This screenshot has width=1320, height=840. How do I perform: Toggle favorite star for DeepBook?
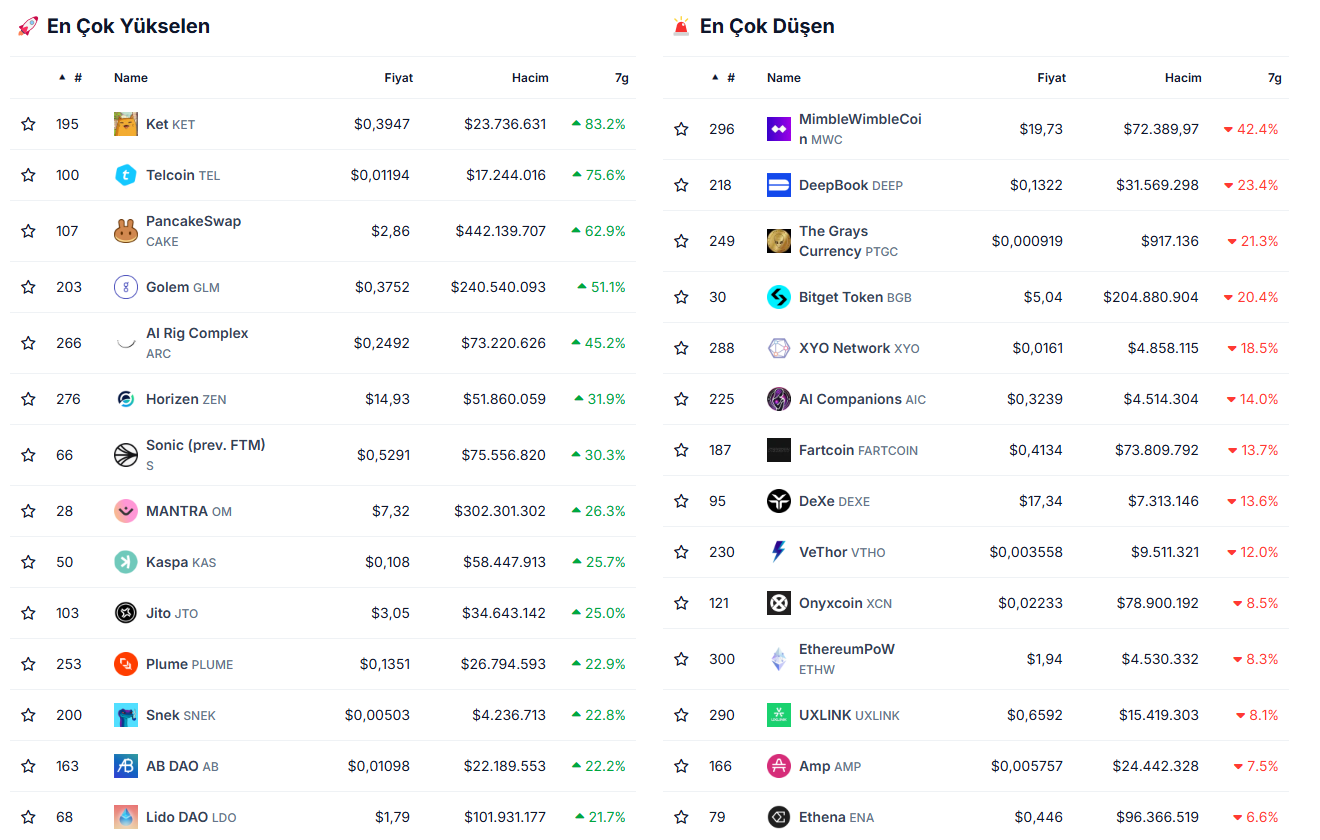tap(681, 185)
